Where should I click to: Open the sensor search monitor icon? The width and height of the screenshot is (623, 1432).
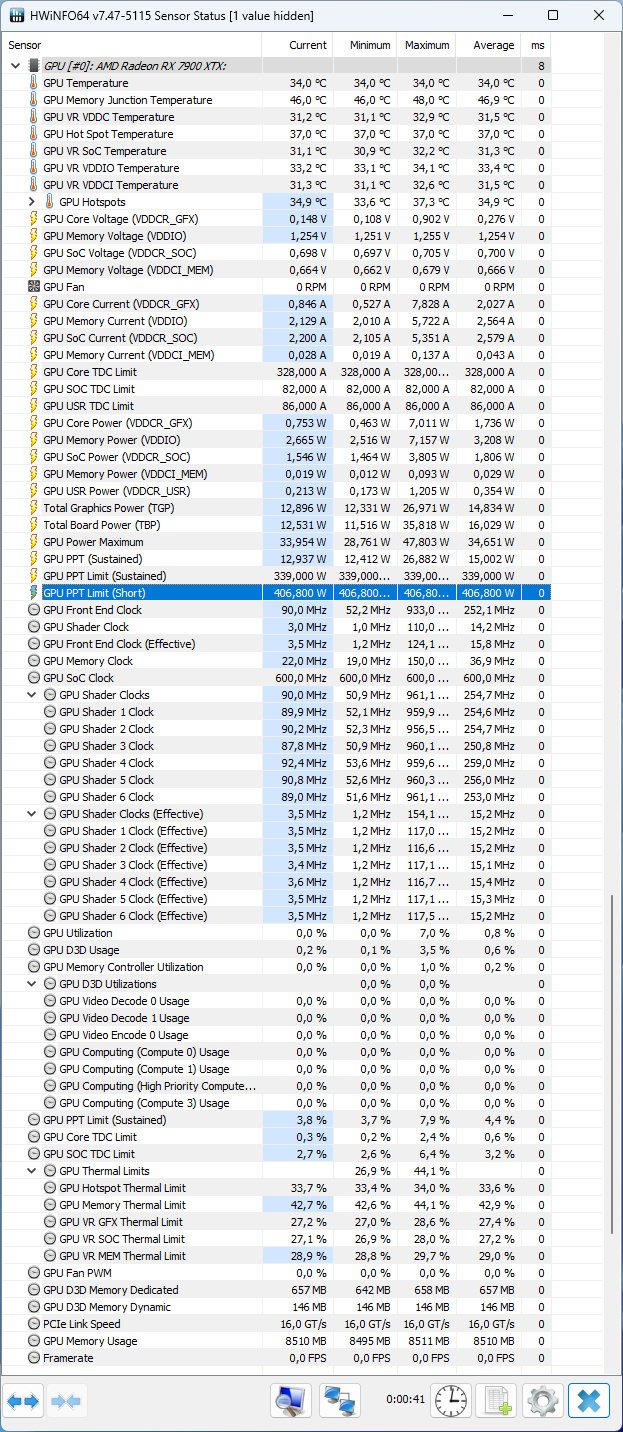[291, 1400]
